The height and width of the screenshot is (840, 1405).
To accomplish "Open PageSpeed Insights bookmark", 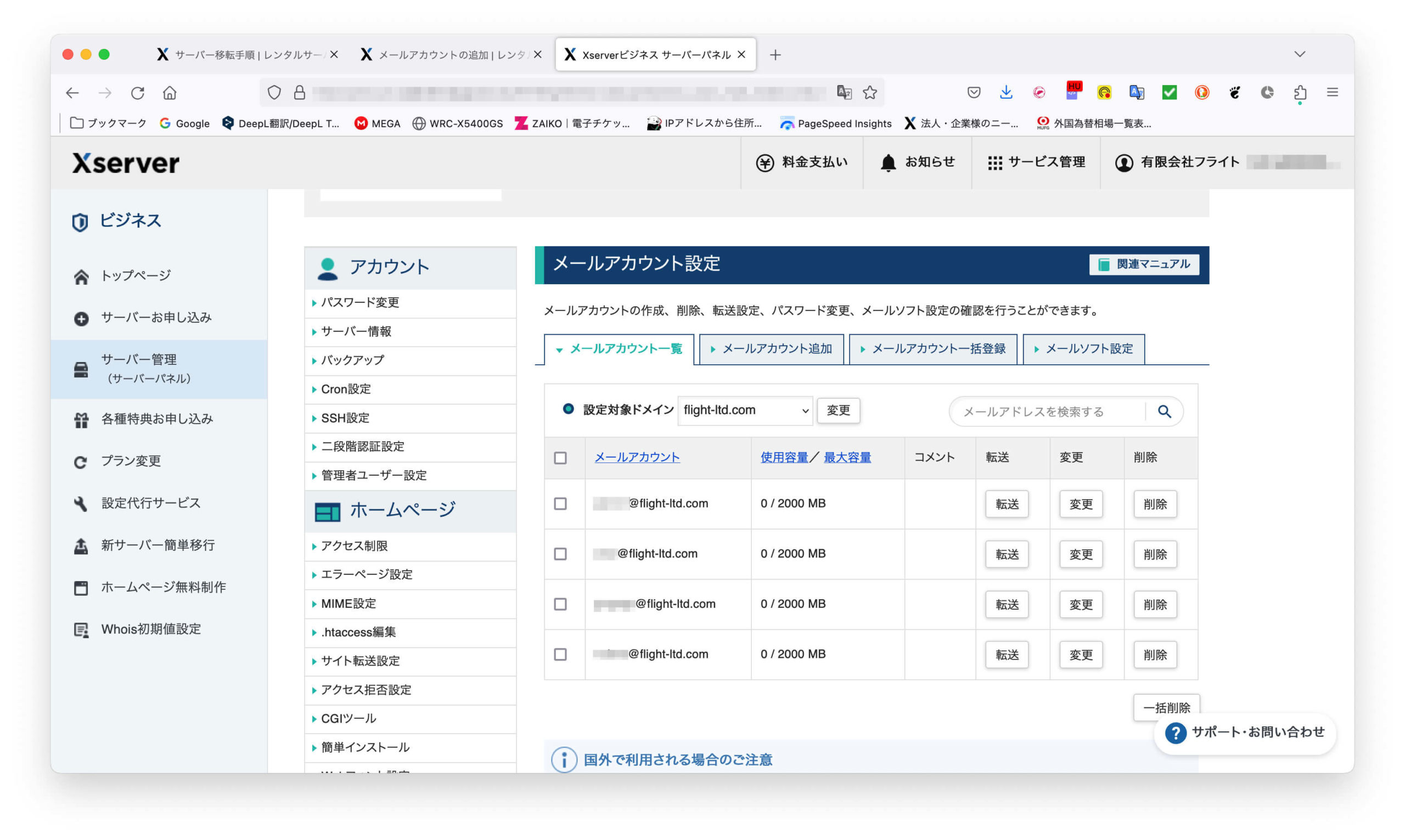I will (835, 123).
